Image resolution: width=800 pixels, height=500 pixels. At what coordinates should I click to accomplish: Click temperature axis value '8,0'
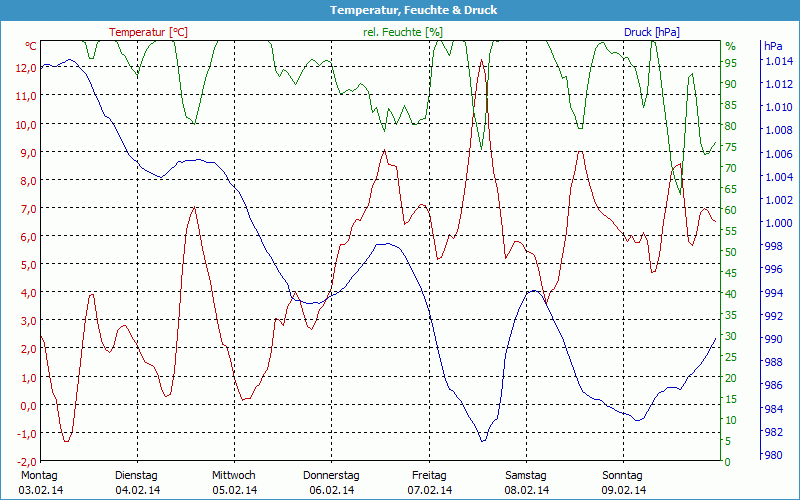click(x=29, y=180)
